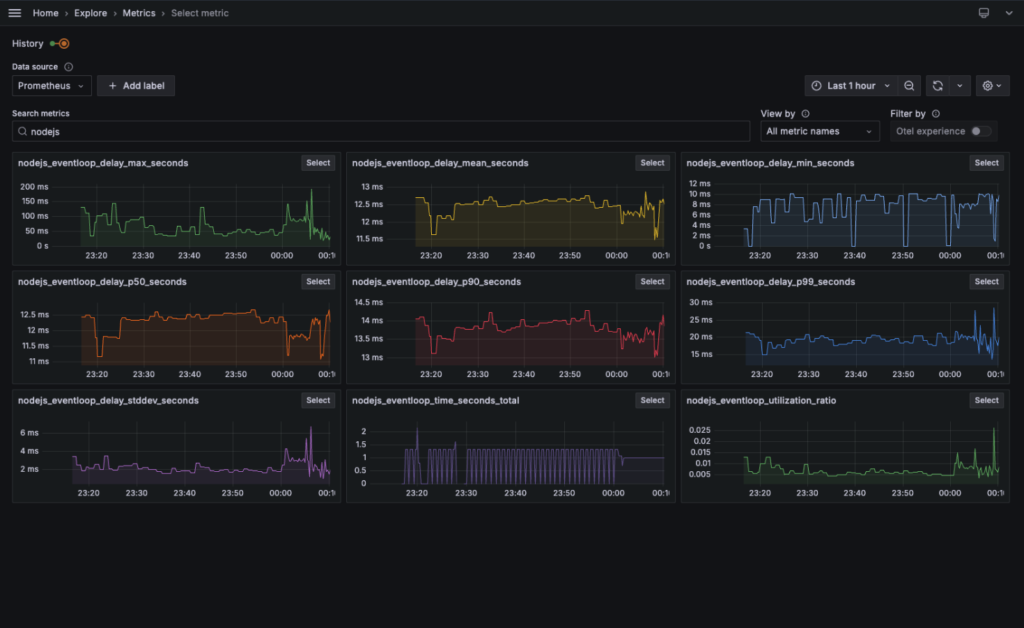This screenshot has width=1024, height=628.
Task: Click the info icon next to View by
Action: point(805,114)
